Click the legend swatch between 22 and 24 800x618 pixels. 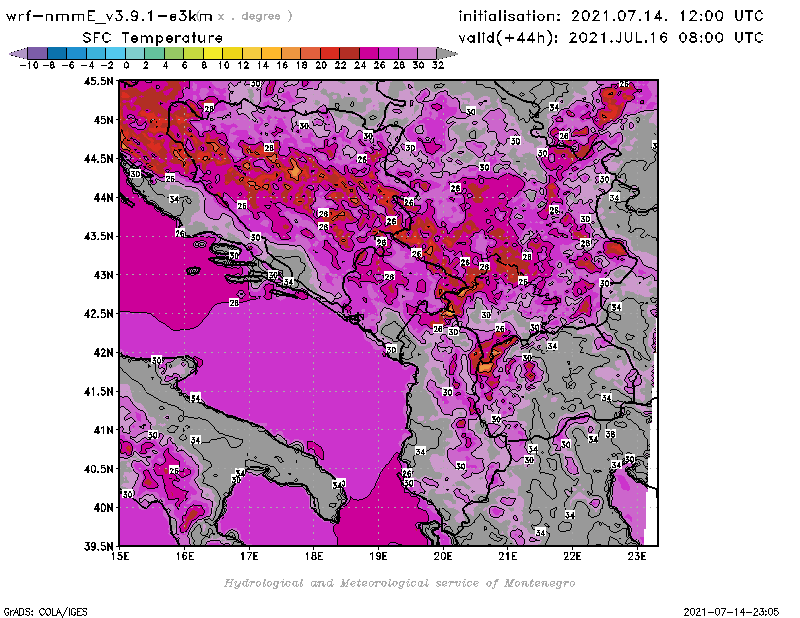pyautogui.click(x=349, y=53)
